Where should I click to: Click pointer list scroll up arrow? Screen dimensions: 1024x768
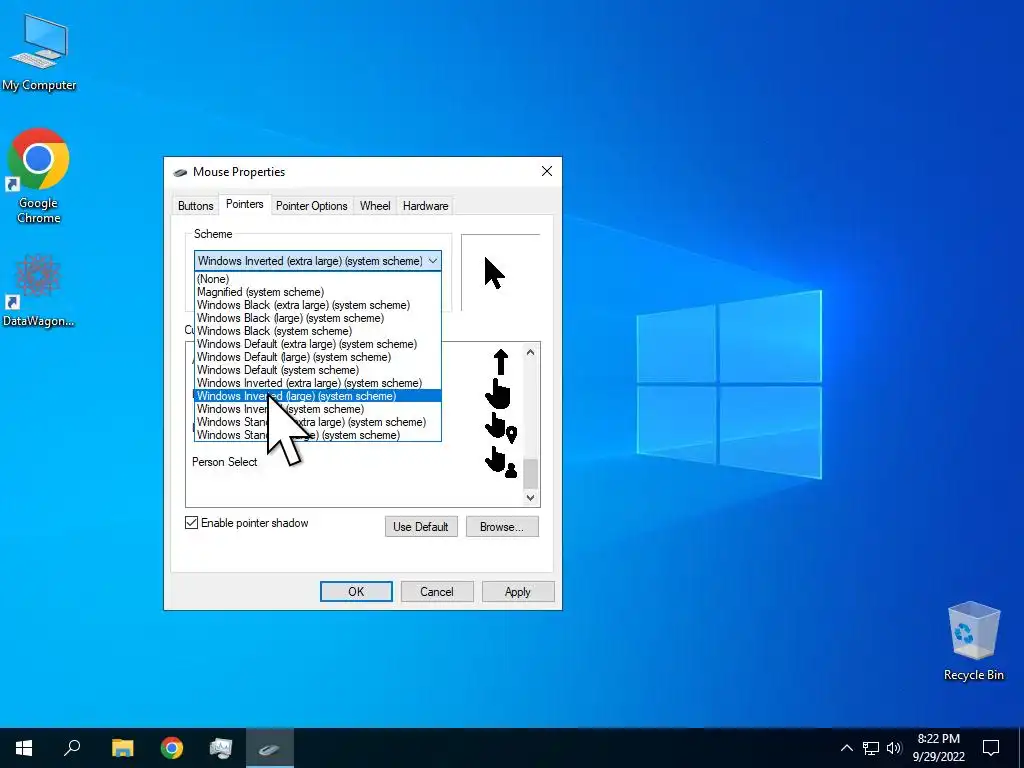point(530,353)
